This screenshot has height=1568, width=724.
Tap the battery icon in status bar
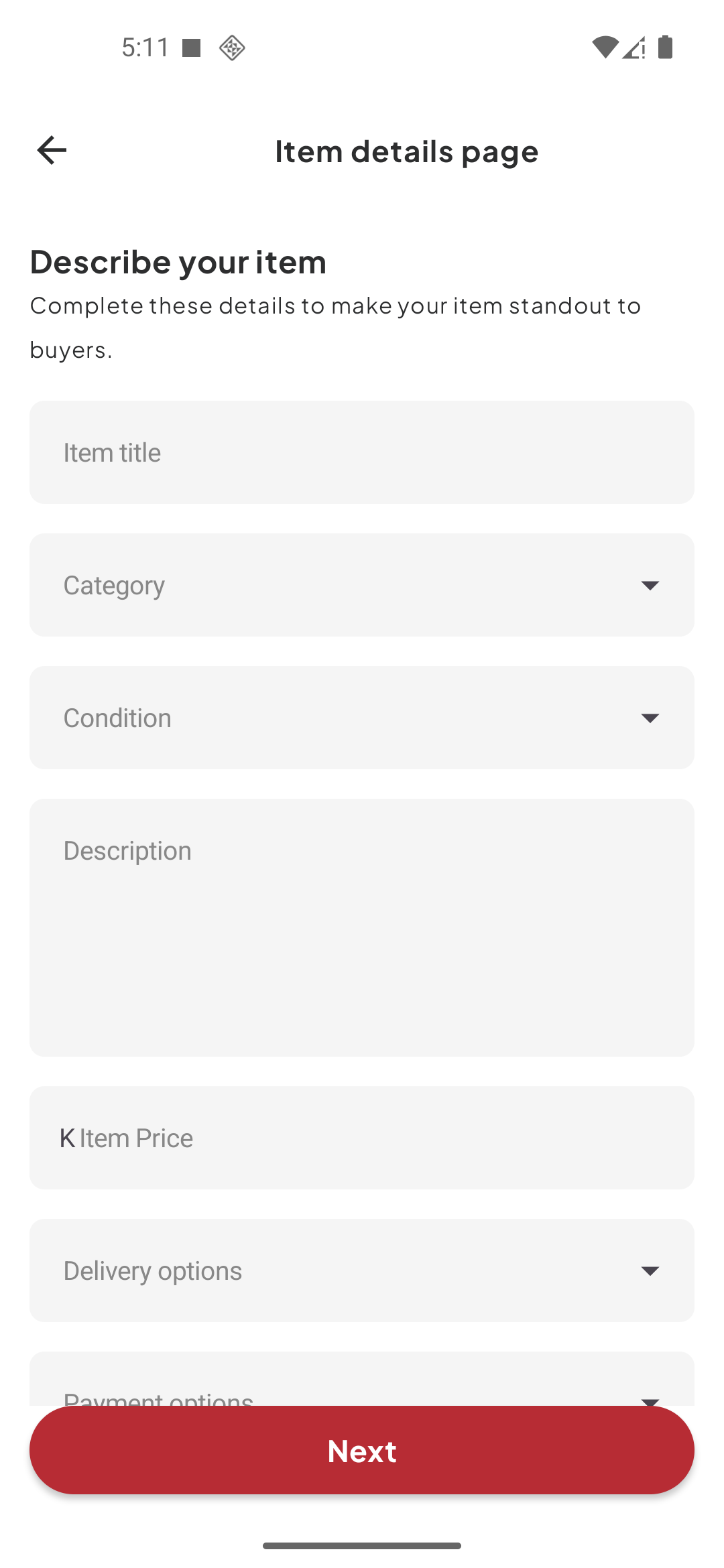[665, 48]
